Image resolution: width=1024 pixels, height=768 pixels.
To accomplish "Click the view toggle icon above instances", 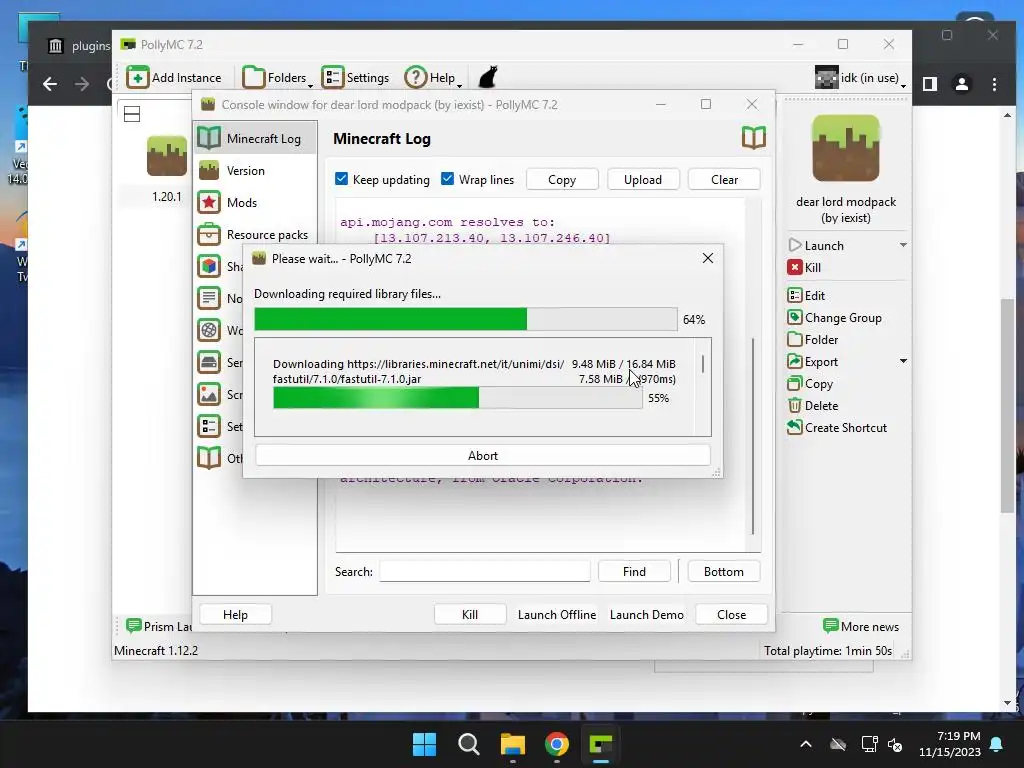I will coord(132,114).
